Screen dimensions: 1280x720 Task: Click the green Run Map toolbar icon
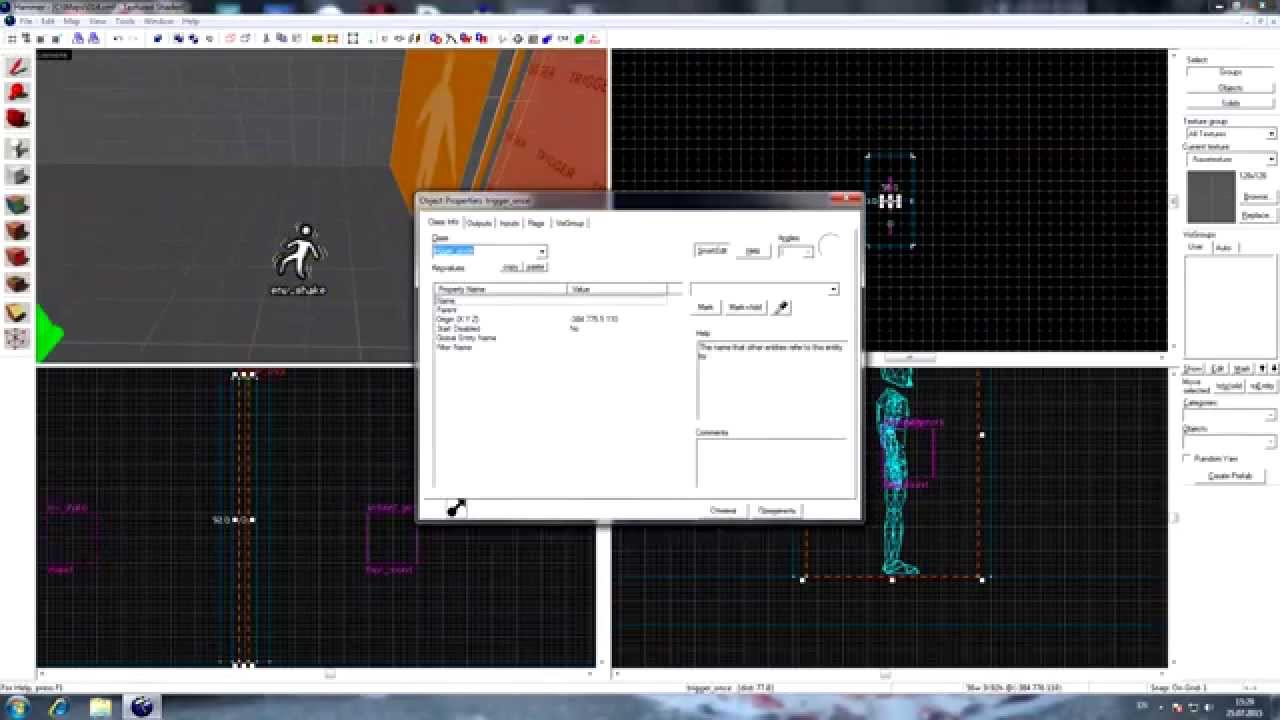(x=579, y=39)
